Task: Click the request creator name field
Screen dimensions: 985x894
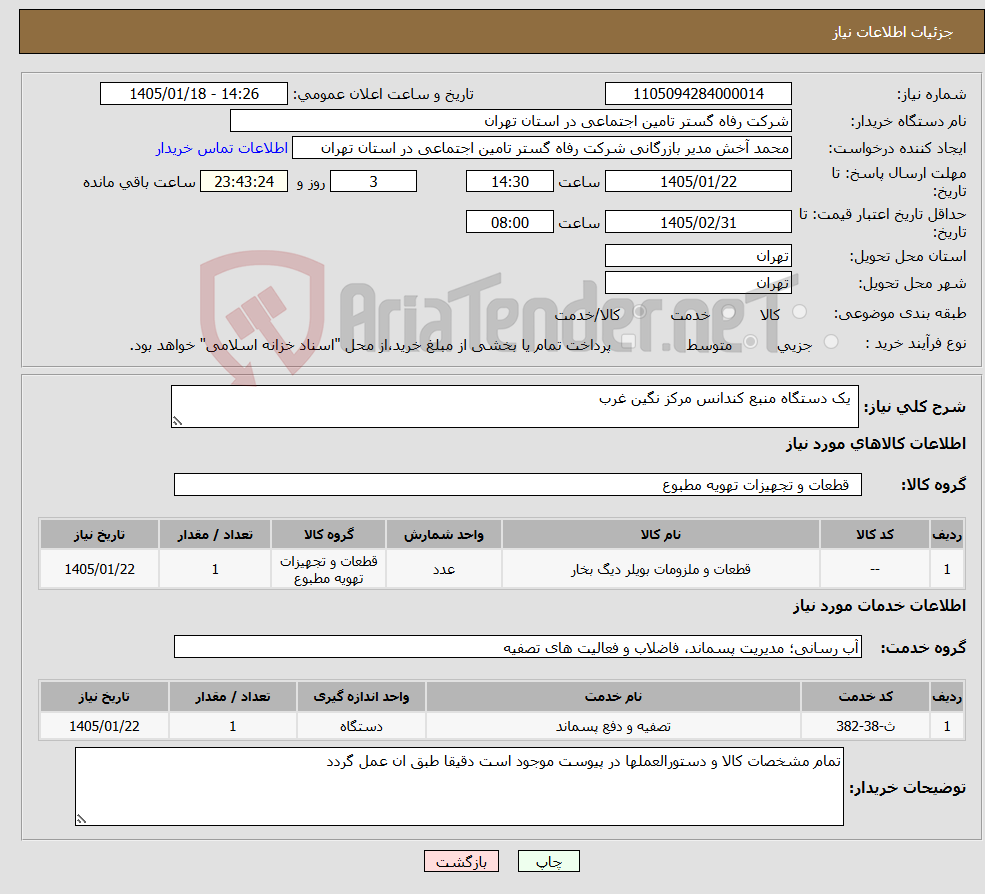Action: pos(541,148)
